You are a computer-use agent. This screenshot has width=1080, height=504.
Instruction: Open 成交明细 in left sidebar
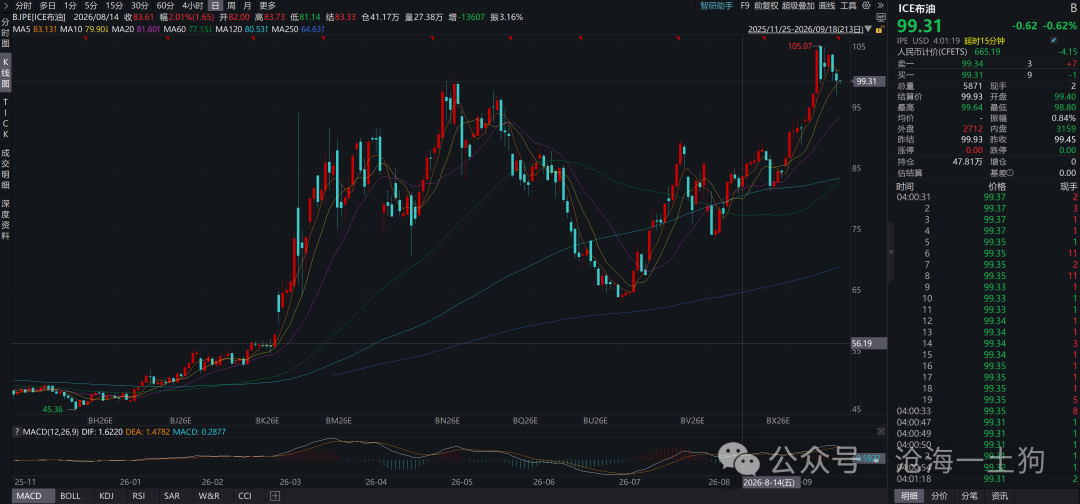tap(6, 169)
